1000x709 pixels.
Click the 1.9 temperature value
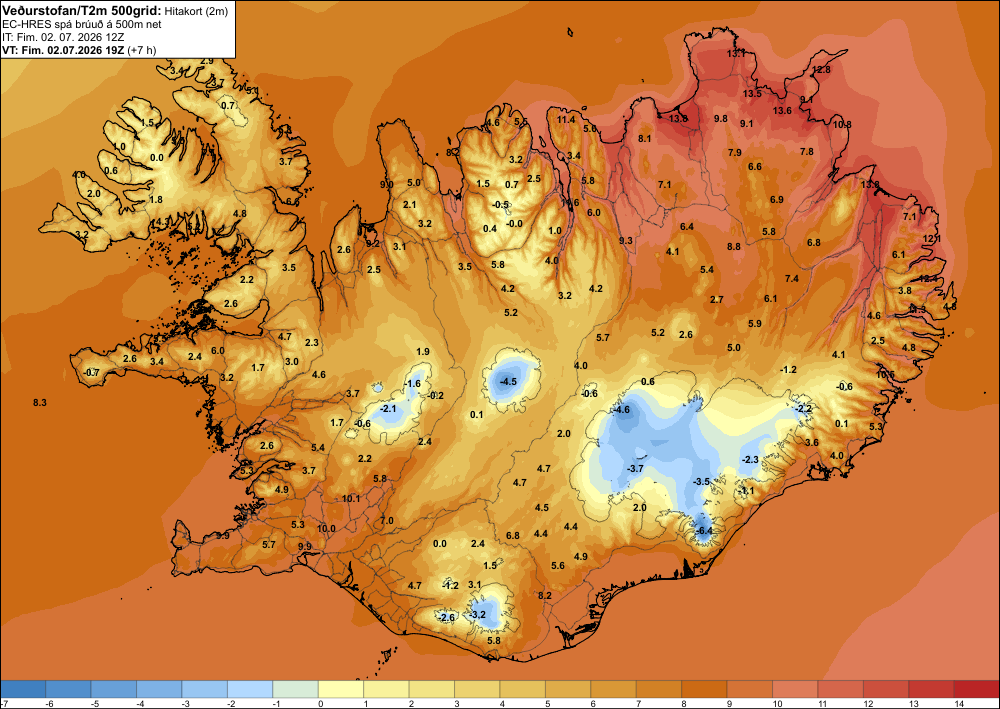click(x=422, y=352)
